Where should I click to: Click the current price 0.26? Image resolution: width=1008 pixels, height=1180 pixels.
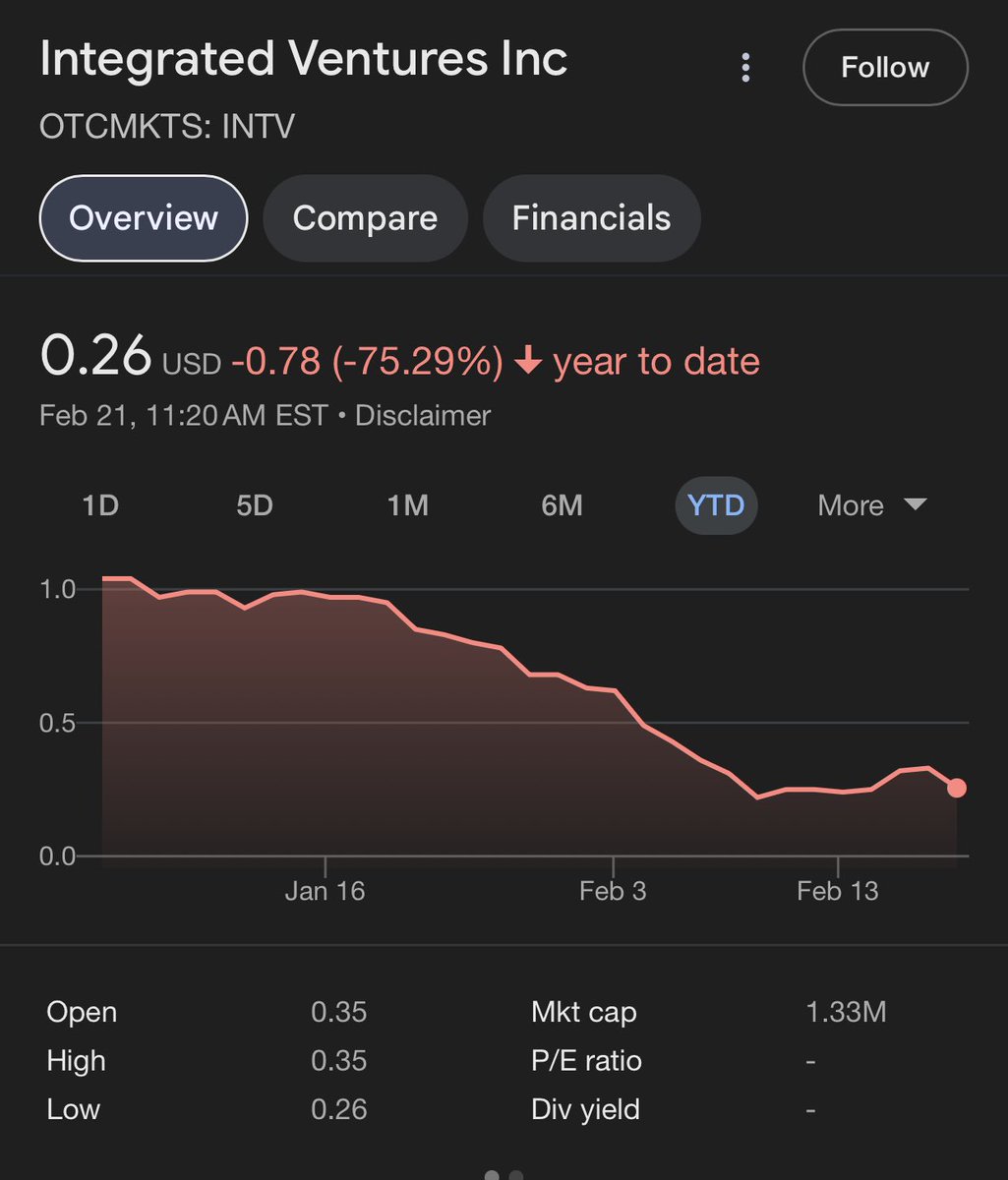click(95, 355)
